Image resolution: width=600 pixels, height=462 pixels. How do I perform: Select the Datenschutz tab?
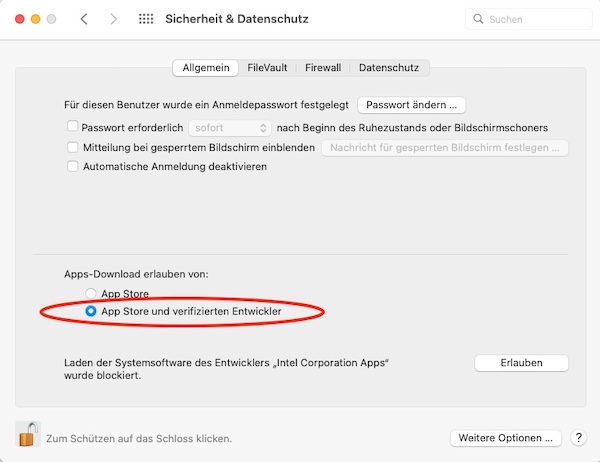389,68
